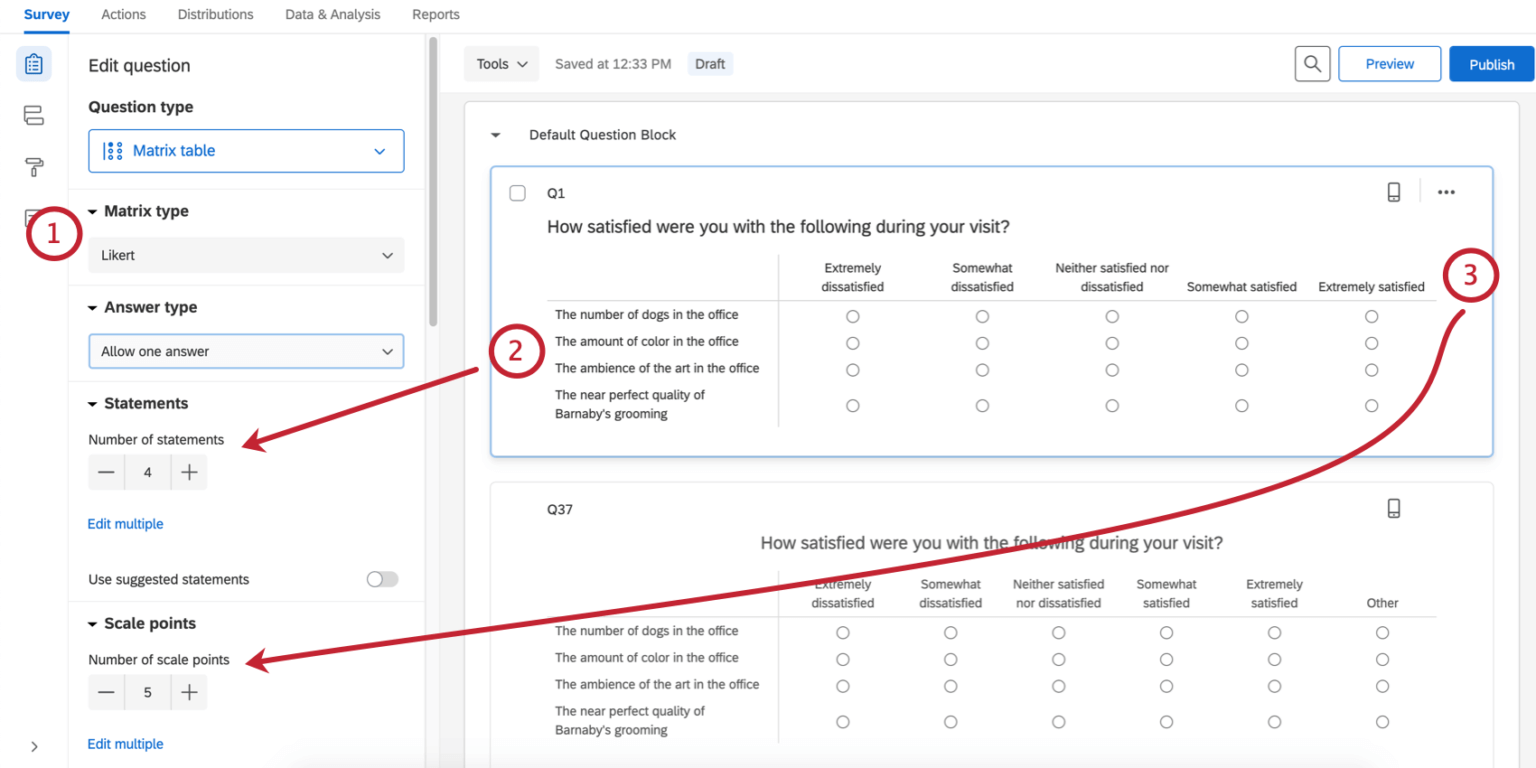Open the Survey flow panel icon
The image size is (1536, 768).
pyautogui.click(x=34, y=115)
